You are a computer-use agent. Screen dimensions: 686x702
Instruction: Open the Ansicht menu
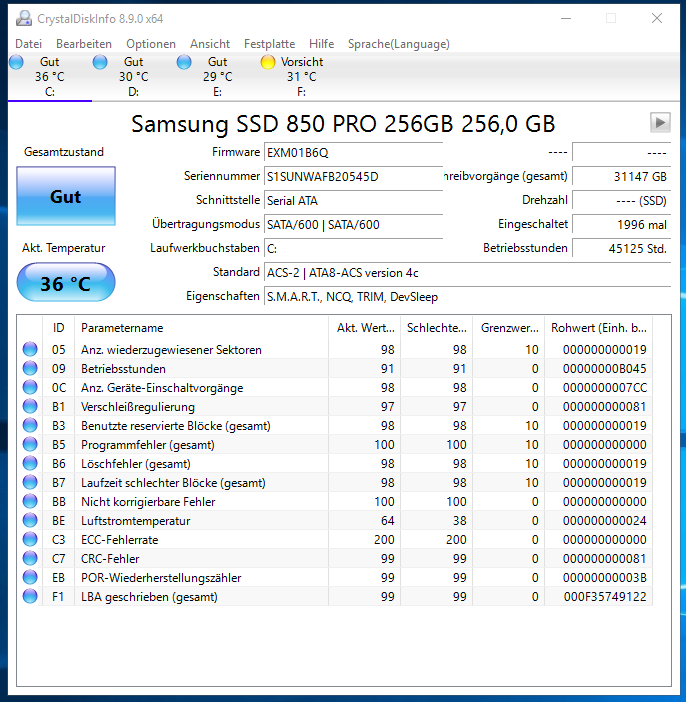click(210, 44)
